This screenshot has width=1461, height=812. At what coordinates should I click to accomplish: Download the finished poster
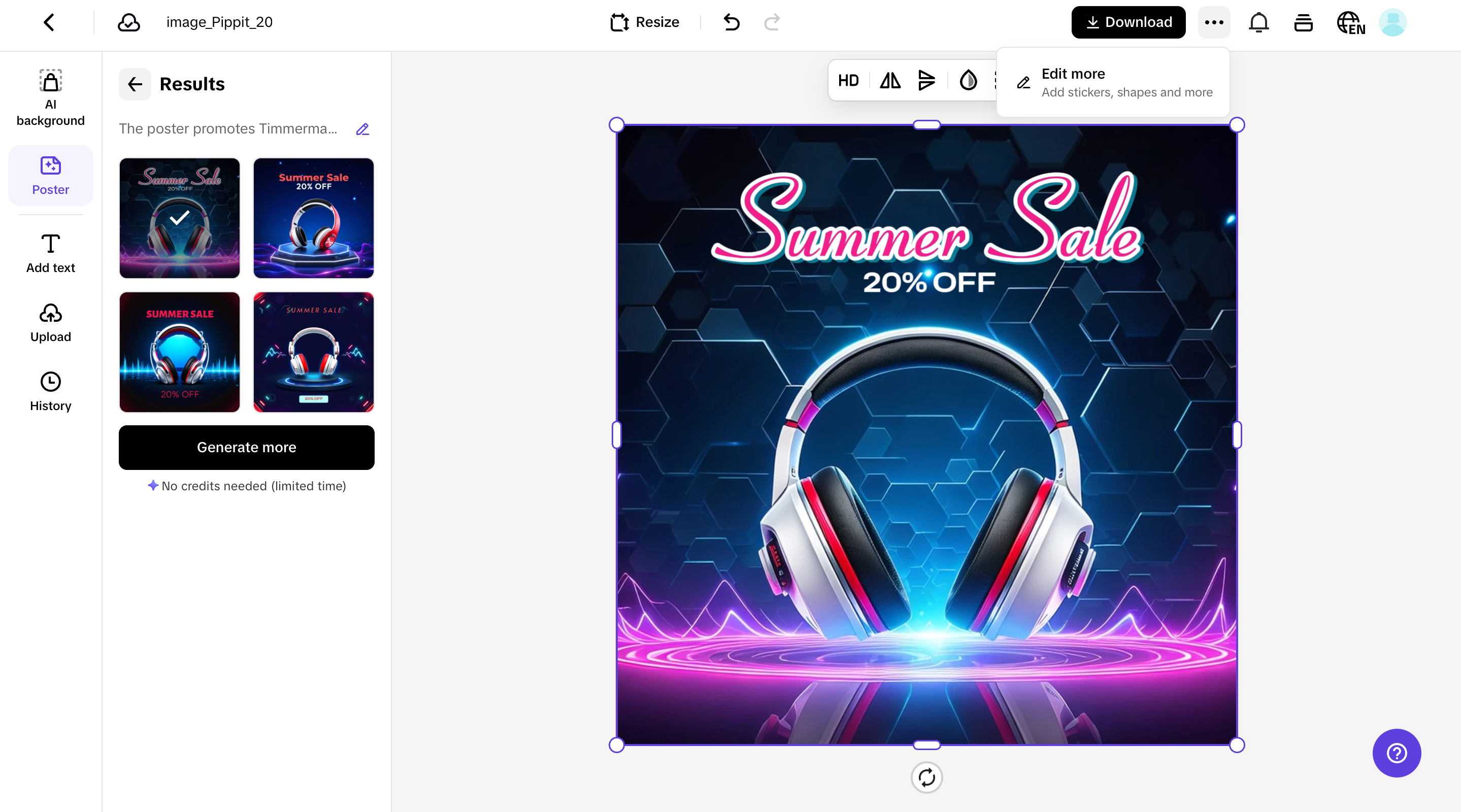coord(1127,22)
